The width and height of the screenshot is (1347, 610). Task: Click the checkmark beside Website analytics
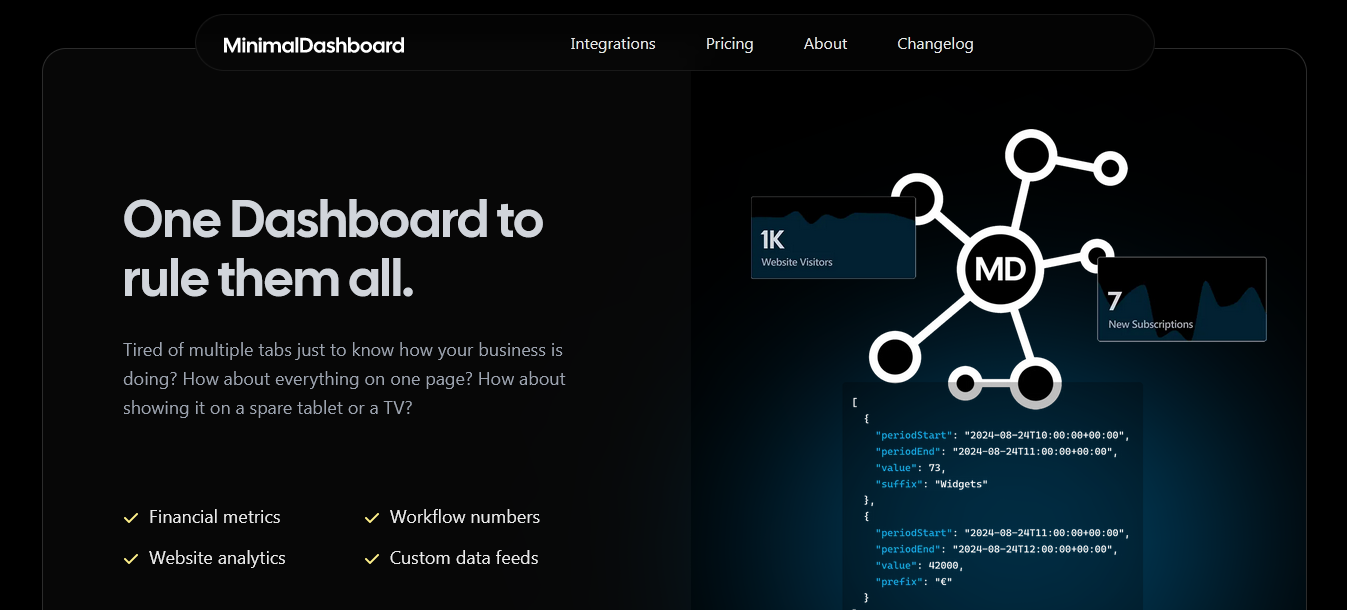click(x=131, y=559)
